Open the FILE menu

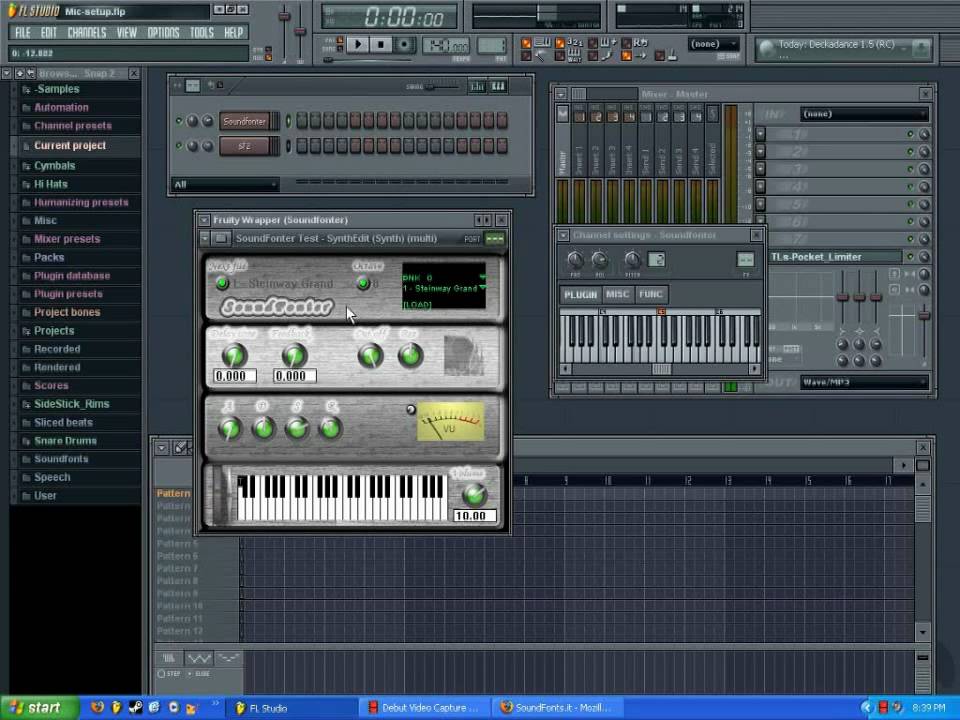click(x=23, y=32)
